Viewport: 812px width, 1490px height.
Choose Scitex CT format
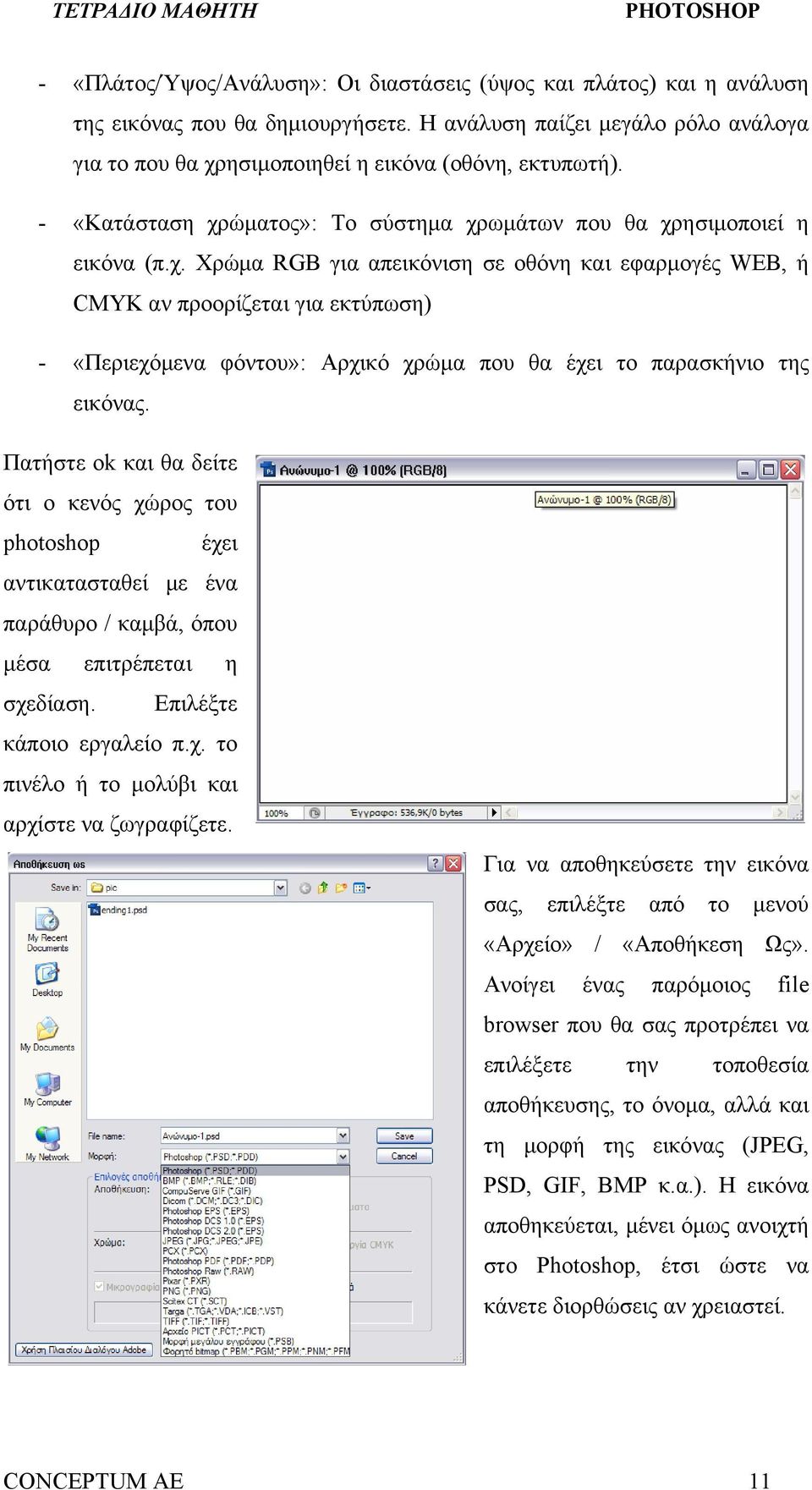[x=255, y=1301]
